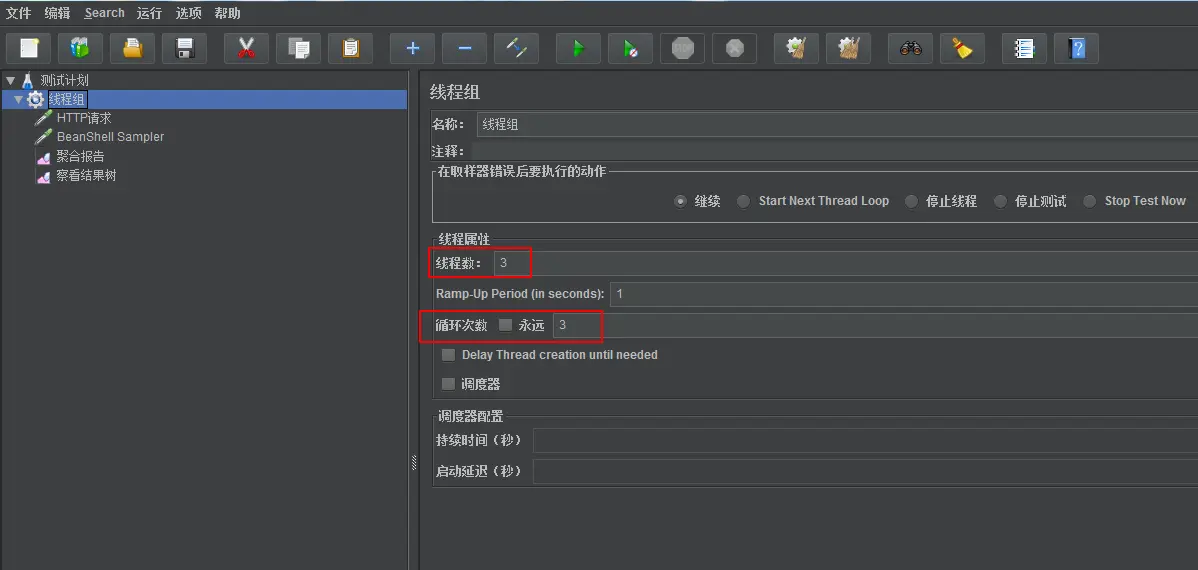Select the 停止测试 radio button
The image size is (1198, 570).
[1000, 201]
